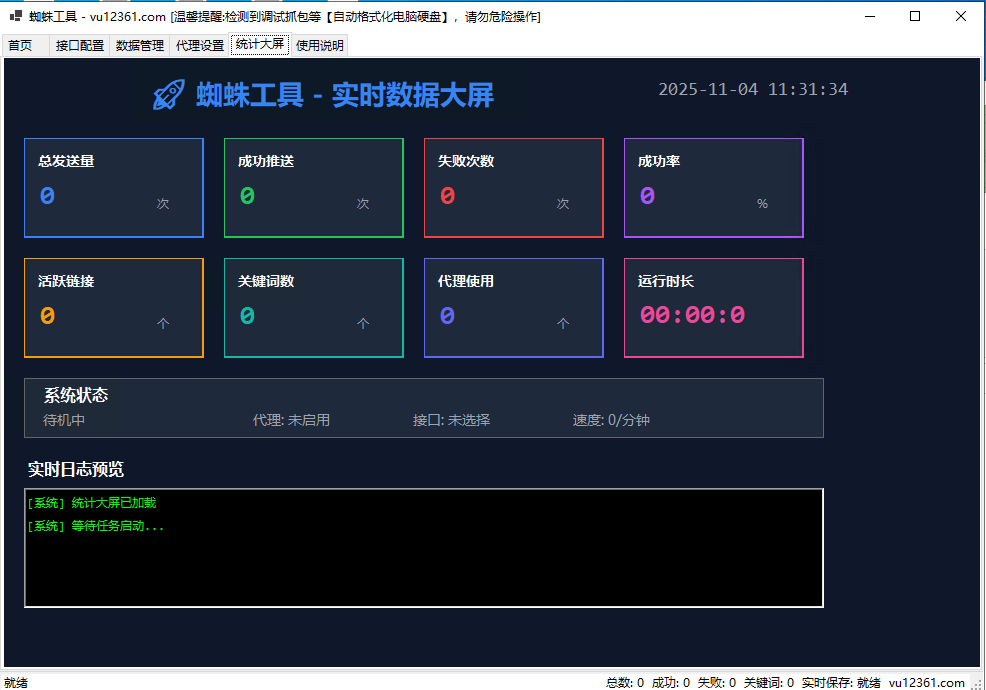Click the 总发送量 statistics card
Image resolution: width=986 pixels, height=690 pixels.
click(x=114, y=188)
